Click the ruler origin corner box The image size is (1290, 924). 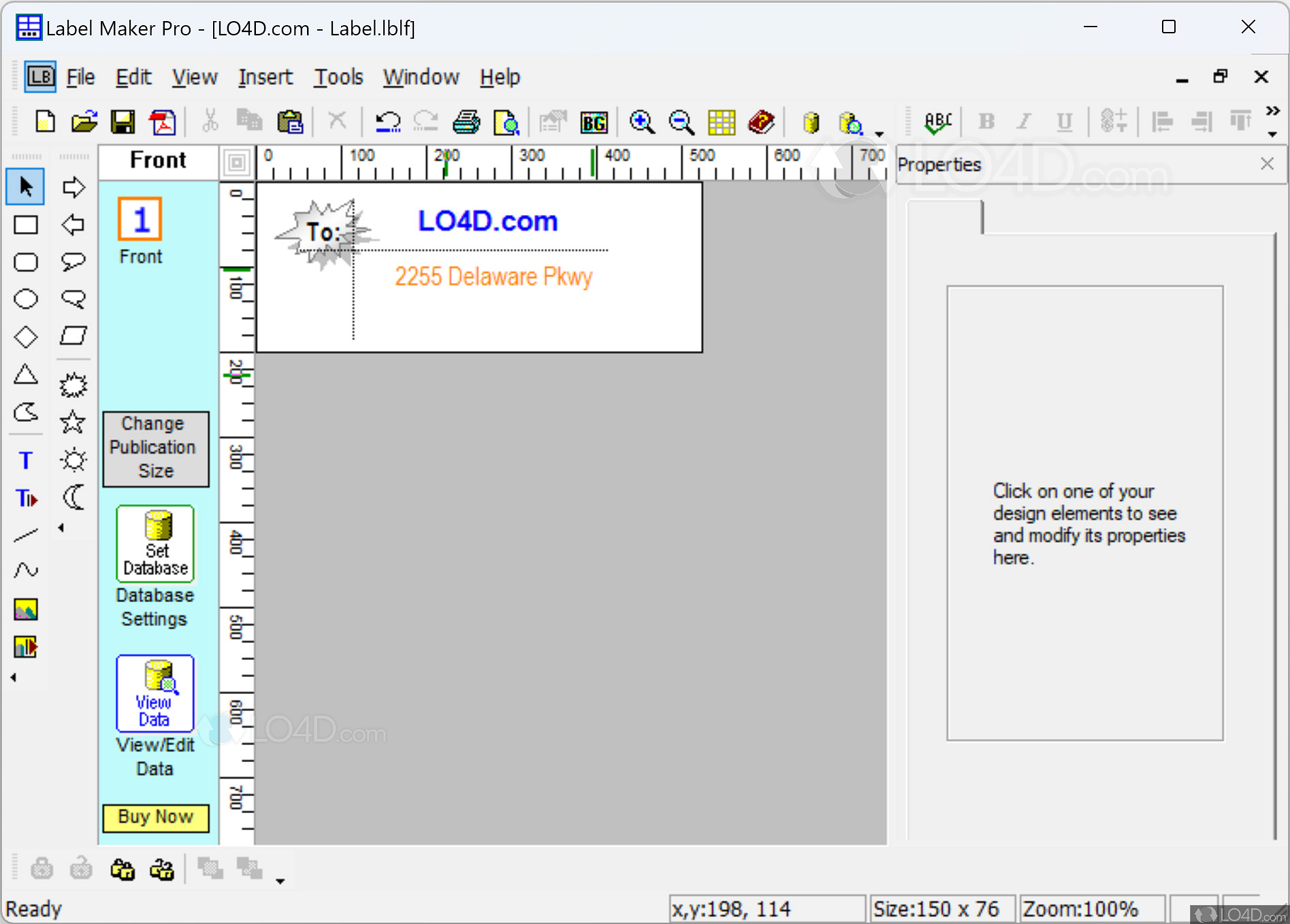(x=237, y=163)
